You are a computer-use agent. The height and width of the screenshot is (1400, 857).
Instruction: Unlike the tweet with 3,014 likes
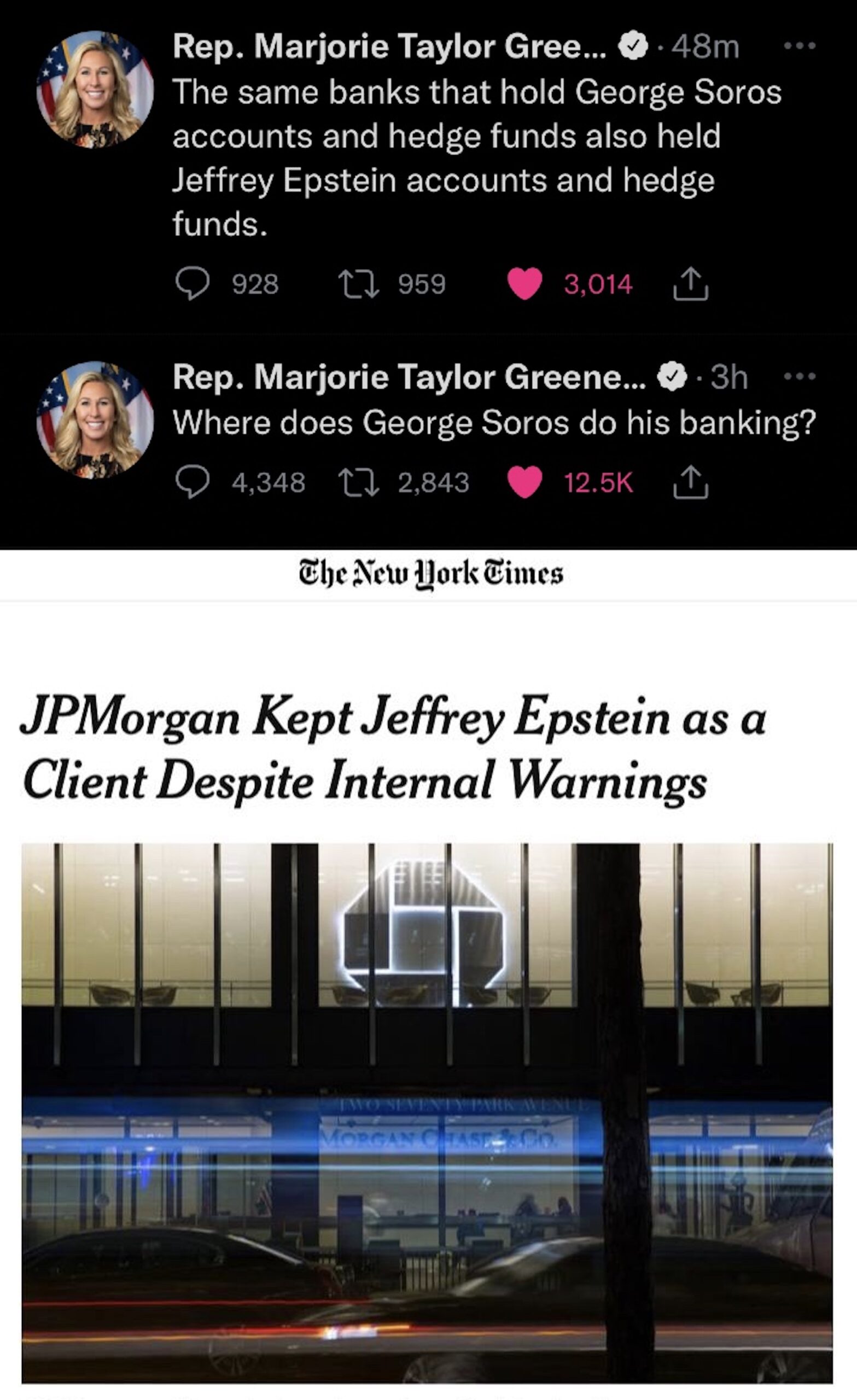click(524, 284)
